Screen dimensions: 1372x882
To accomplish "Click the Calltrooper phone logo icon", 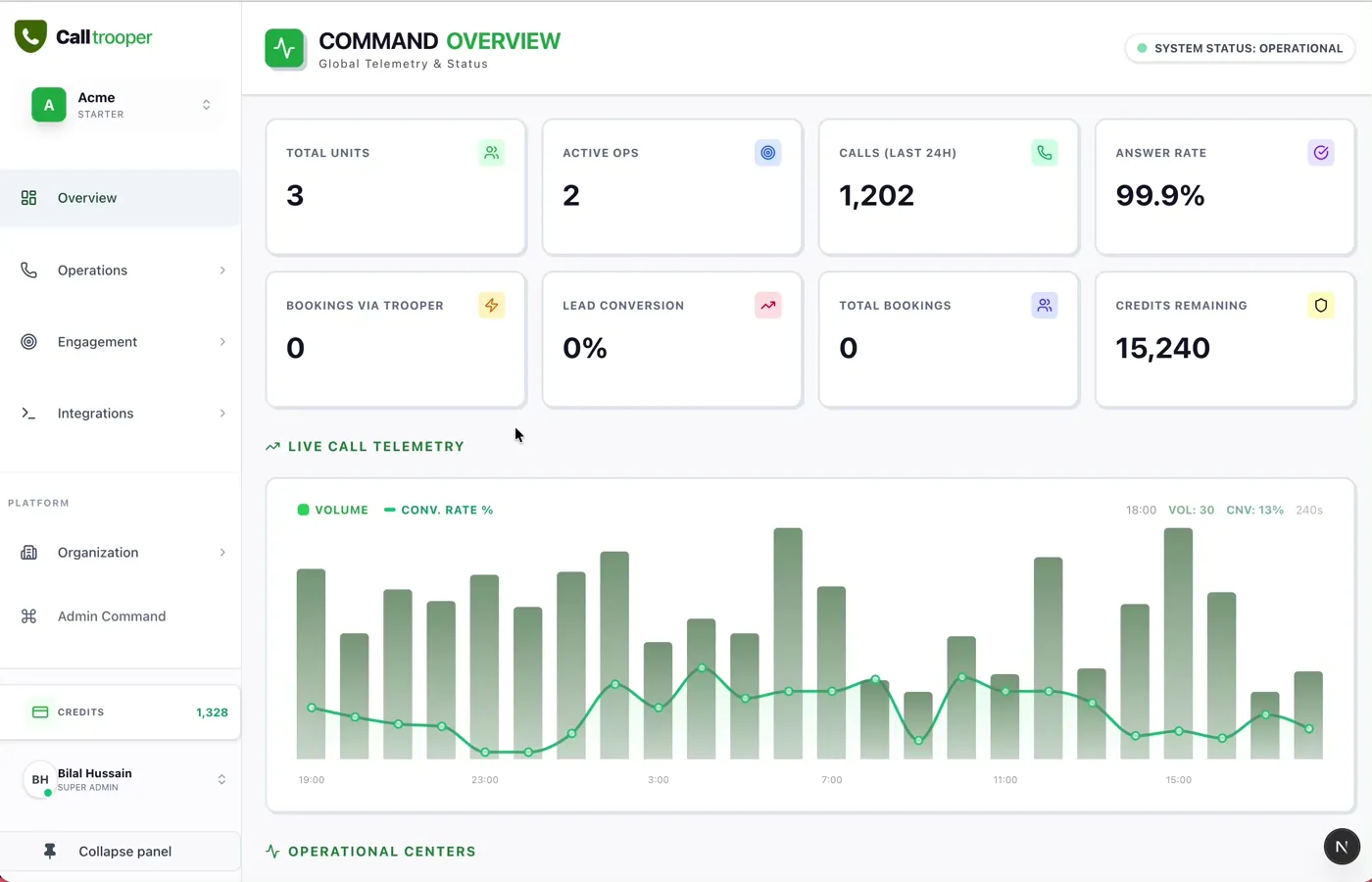I will 29,36.
